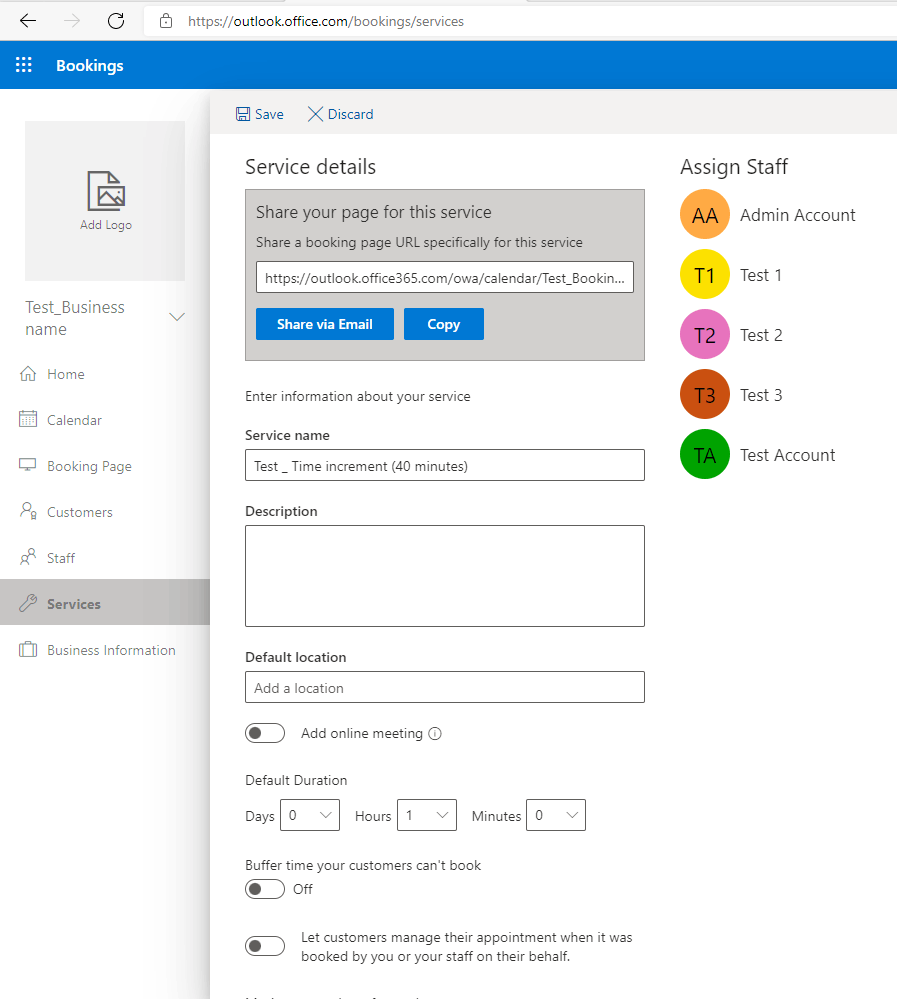This screenshot has width=897, height=999.
Task: Click the Booking Page monitor icon
Action: pos(27,464)
